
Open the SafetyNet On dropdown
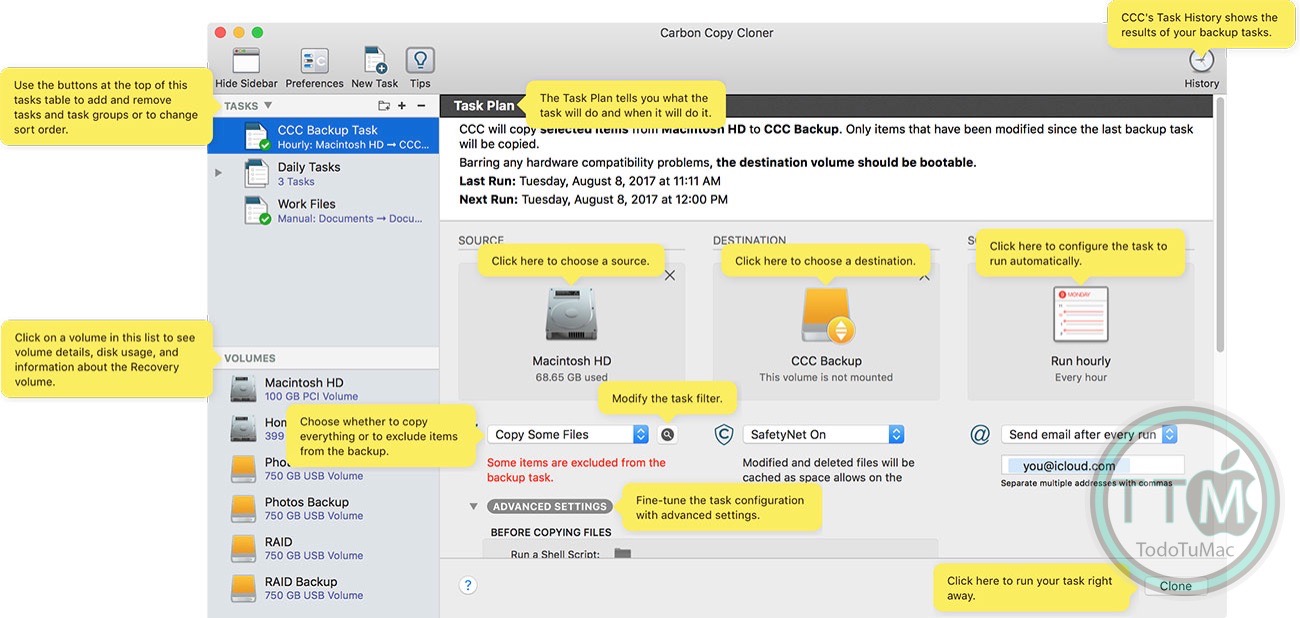823,434
